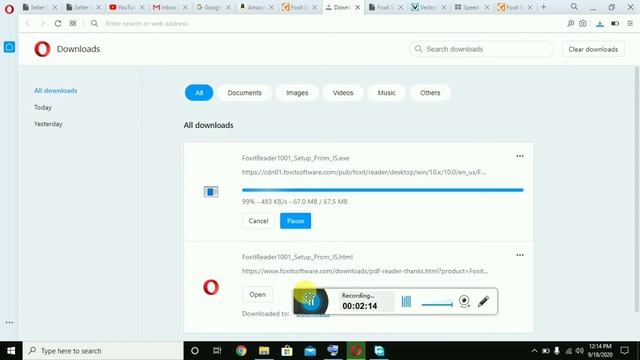Open the downloads arrow icon in toolbar

(600, 24)
